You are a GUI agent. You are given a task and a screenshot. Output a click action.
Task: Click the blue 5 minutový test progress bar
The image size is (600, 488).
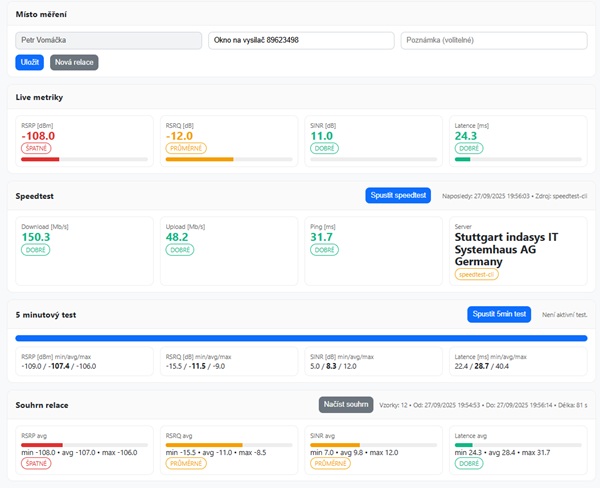[x=301, y=338]
